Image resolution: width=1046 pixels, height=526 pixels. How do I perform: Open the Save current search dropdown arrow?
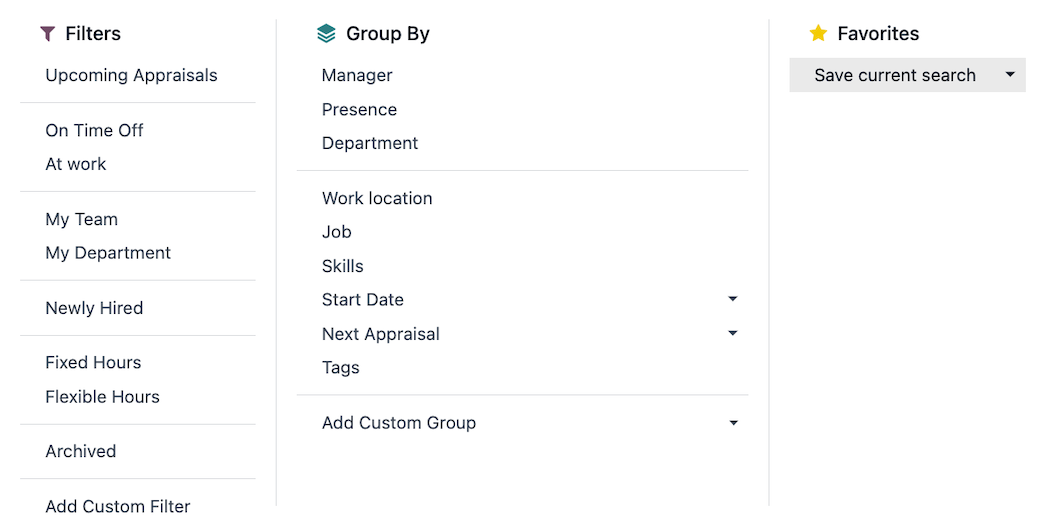click(x=1009, y=75)
